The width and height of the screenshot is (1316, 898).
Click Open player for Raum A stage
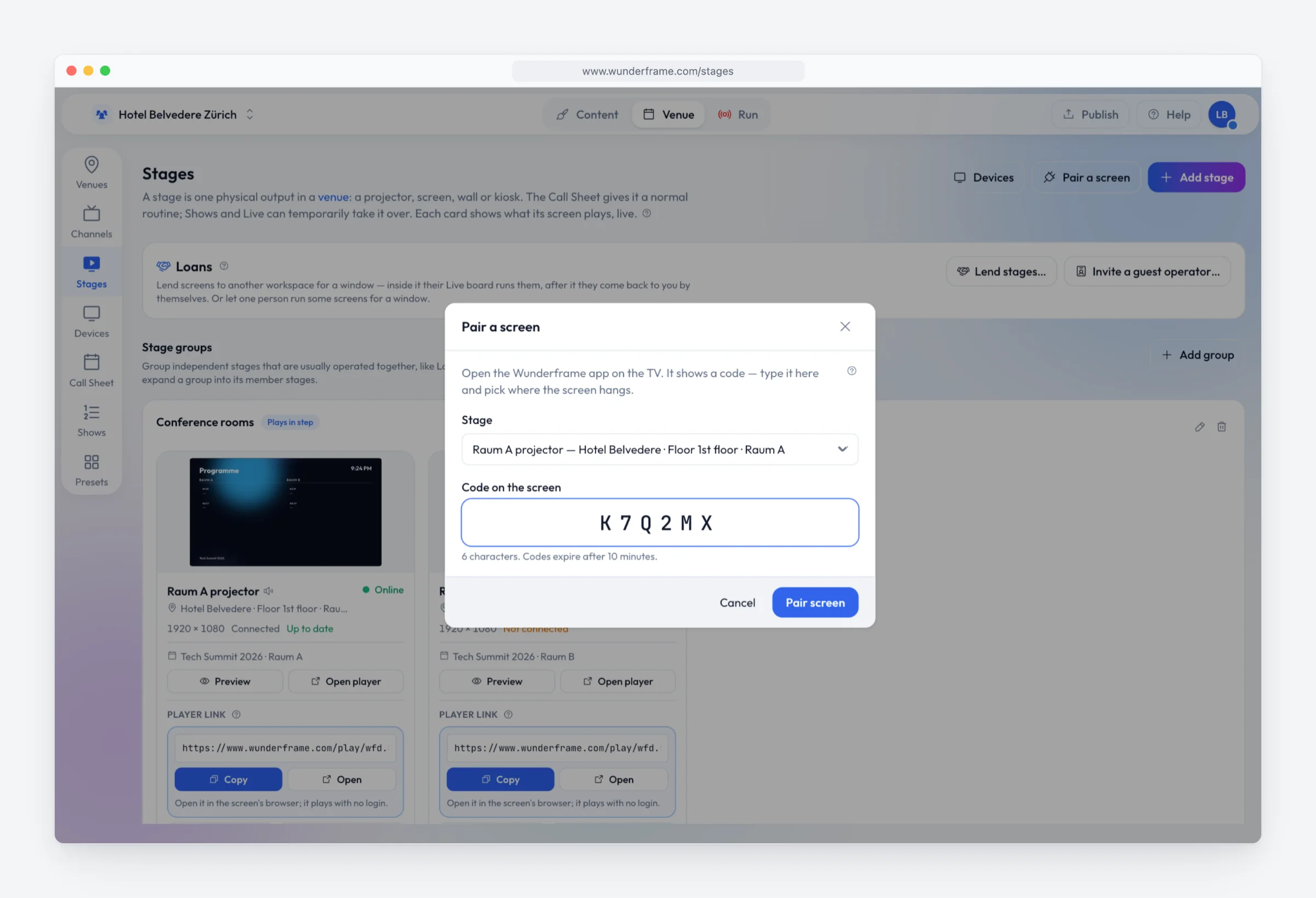point(346,681)
